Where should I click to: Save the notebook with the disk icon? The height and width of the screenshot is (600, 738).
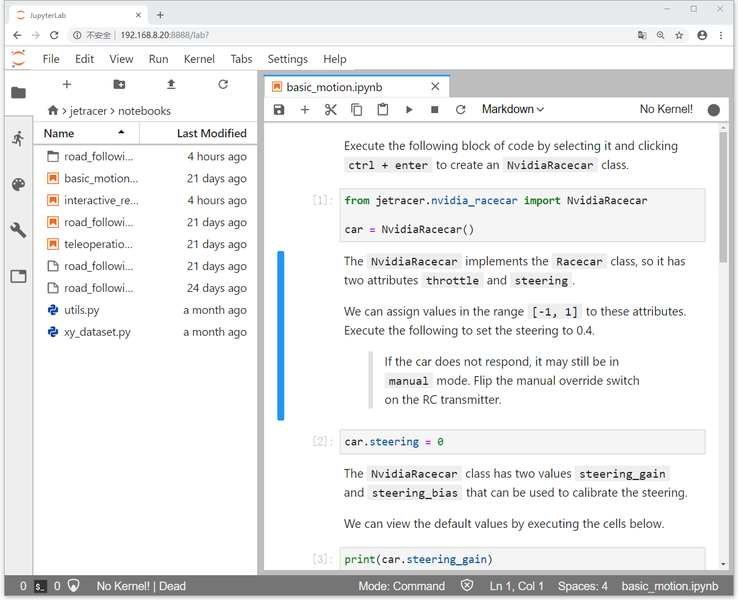click(x=279, y=110)
